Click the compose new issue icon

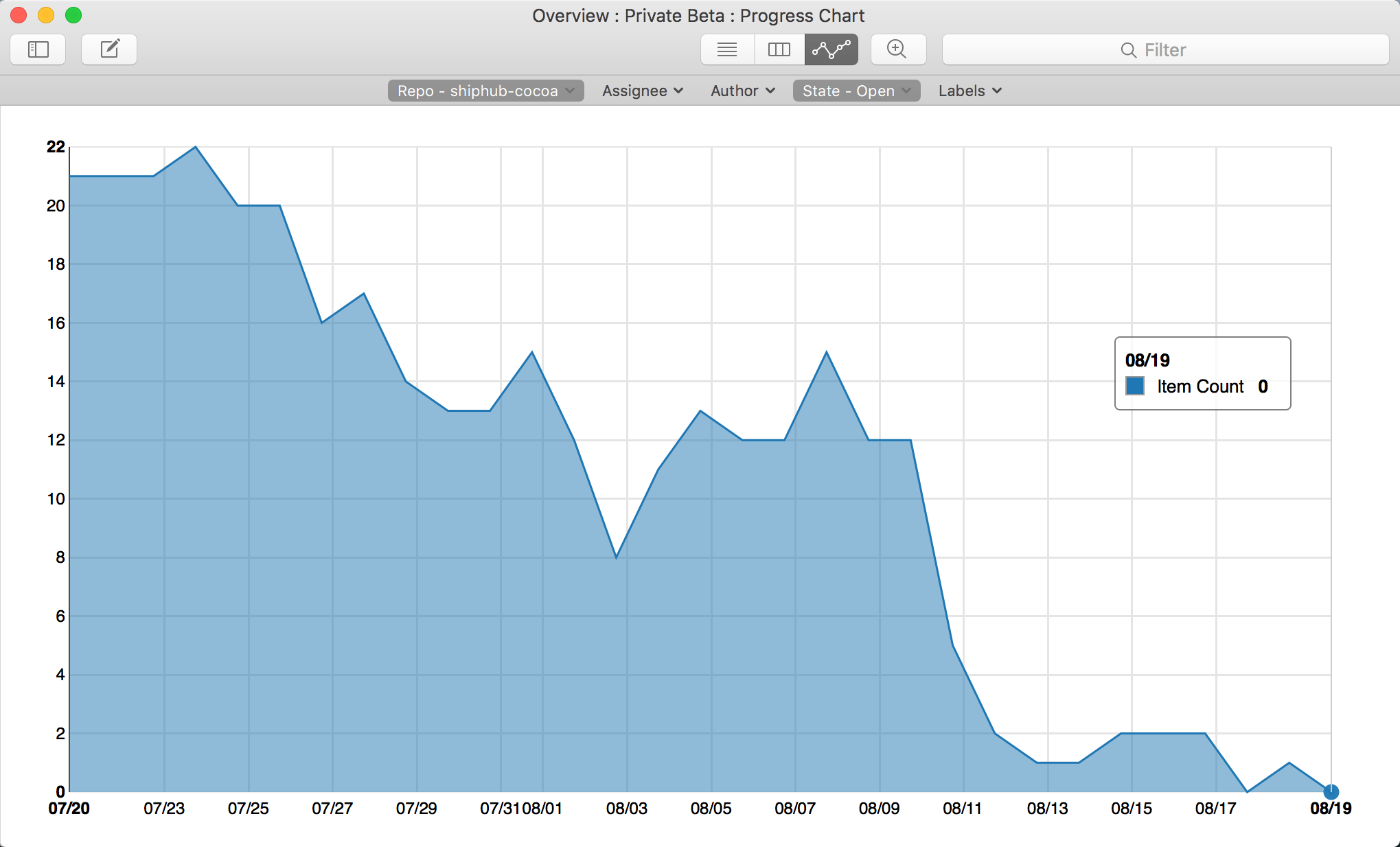point(110,49)
